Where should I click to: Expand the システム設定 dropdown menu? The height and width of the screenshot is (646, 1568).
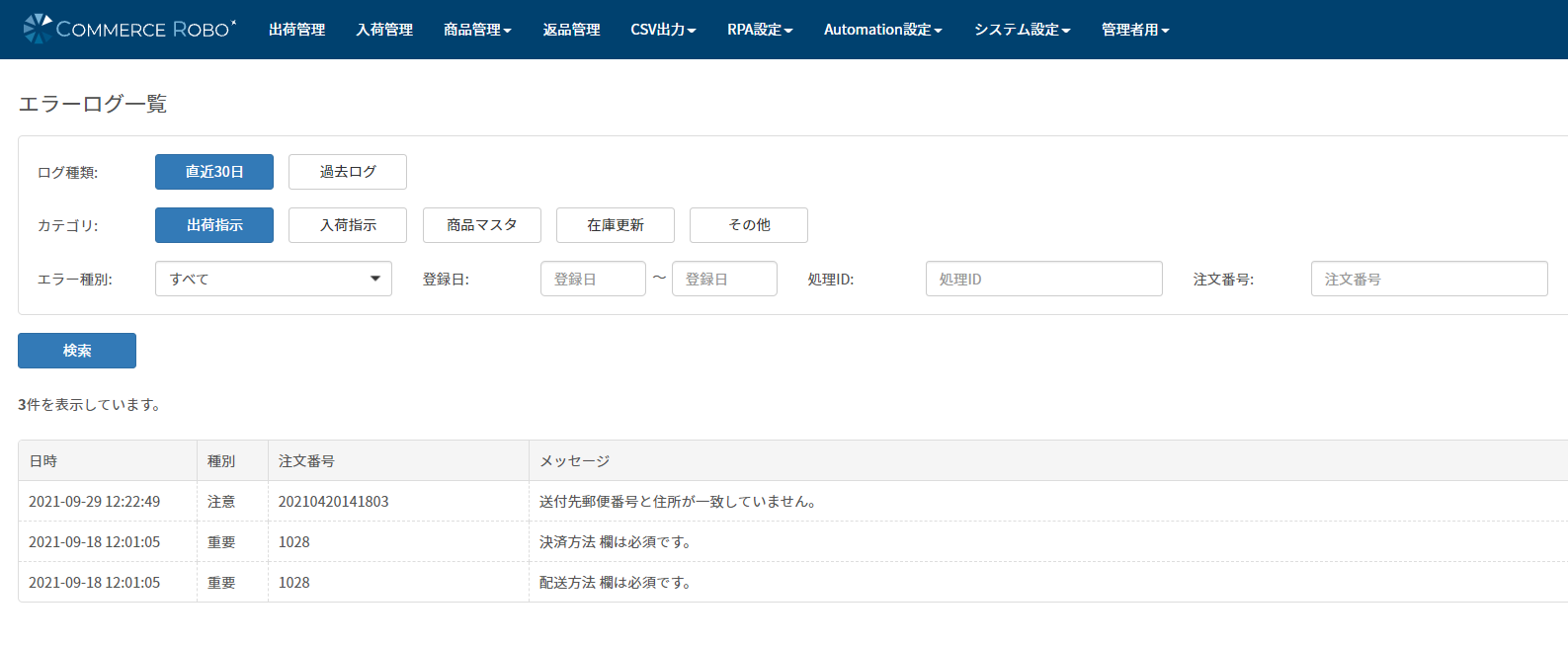pyautogui.click(x=1022, y=30)
